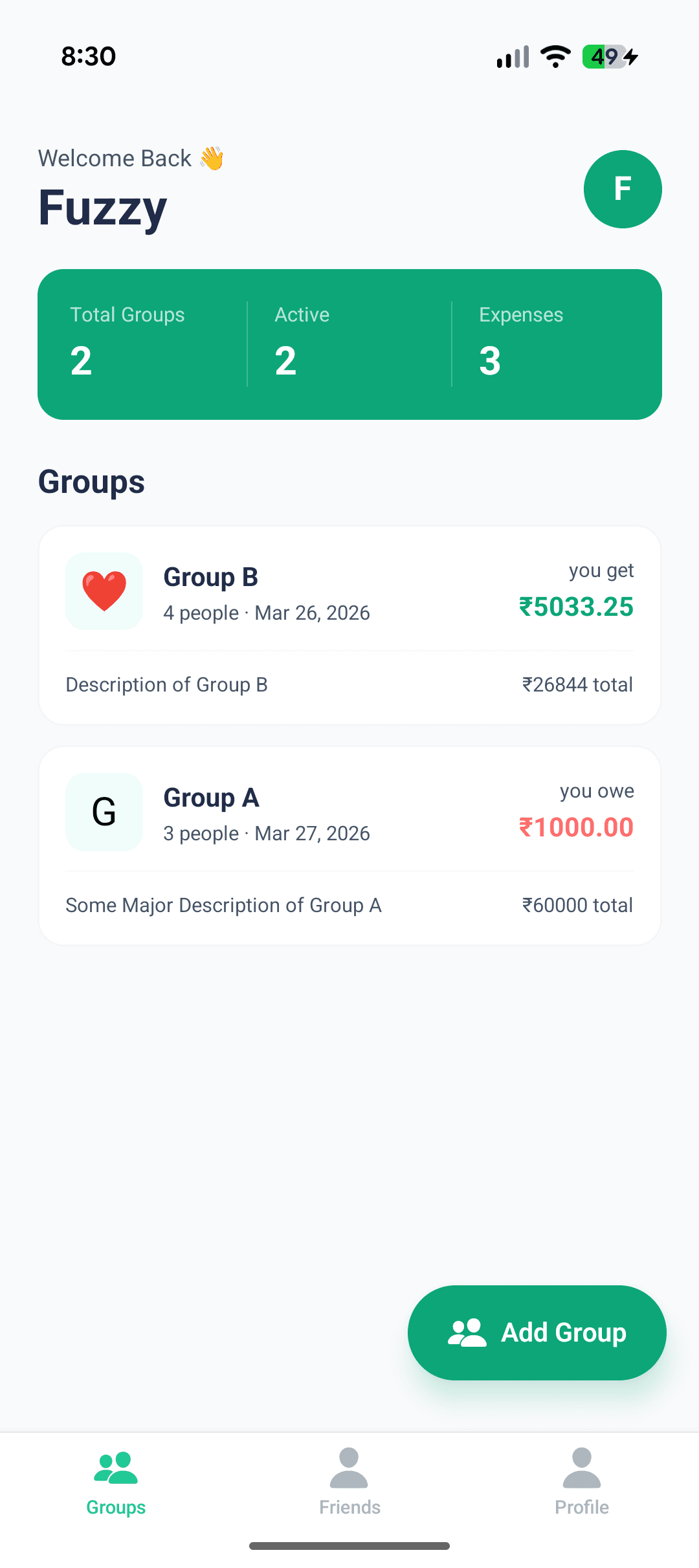Switch to the Profile tab label

coord(582,1507)
